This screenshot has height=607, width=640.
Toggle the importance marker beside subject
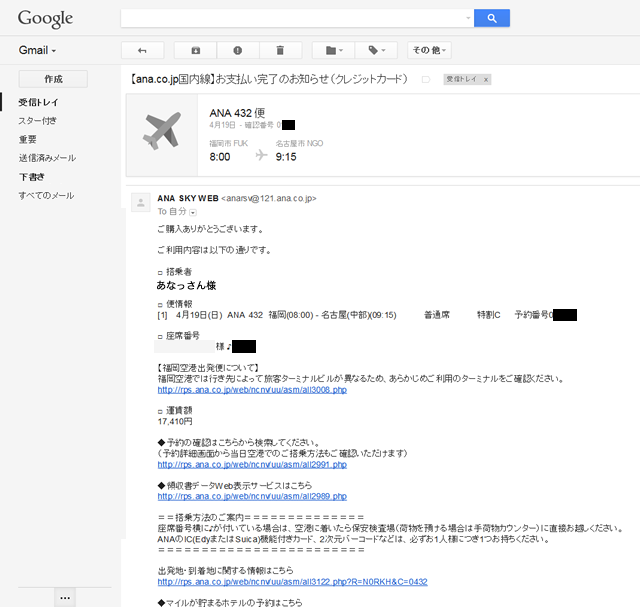pos(426,79)
